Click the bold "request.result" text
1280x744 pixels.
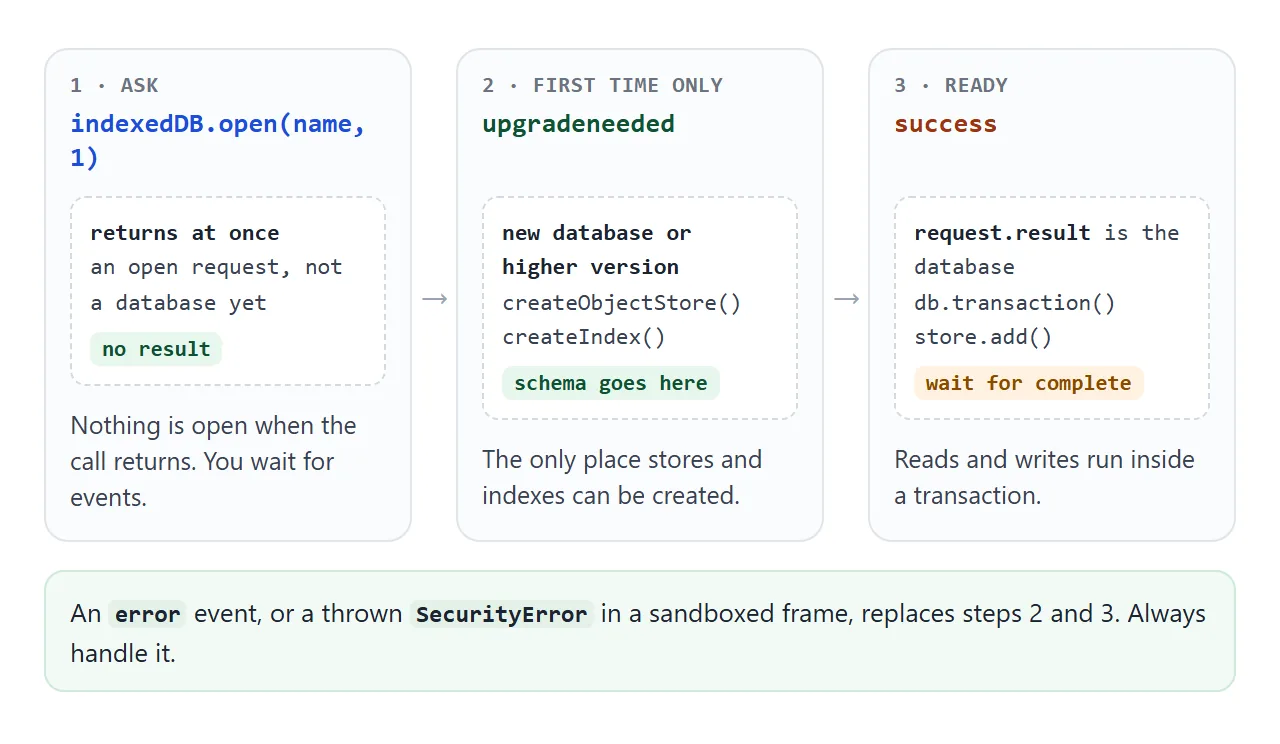pos(1002,233)
